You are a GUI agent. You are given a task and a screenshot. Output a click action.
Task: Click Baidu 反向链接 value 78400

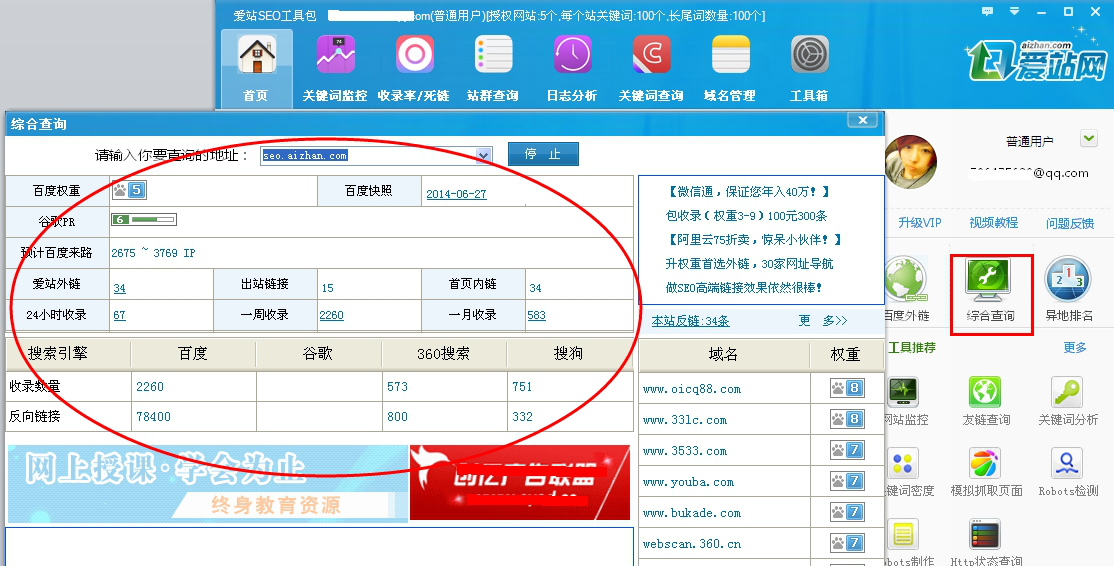[x=153, y=417]
